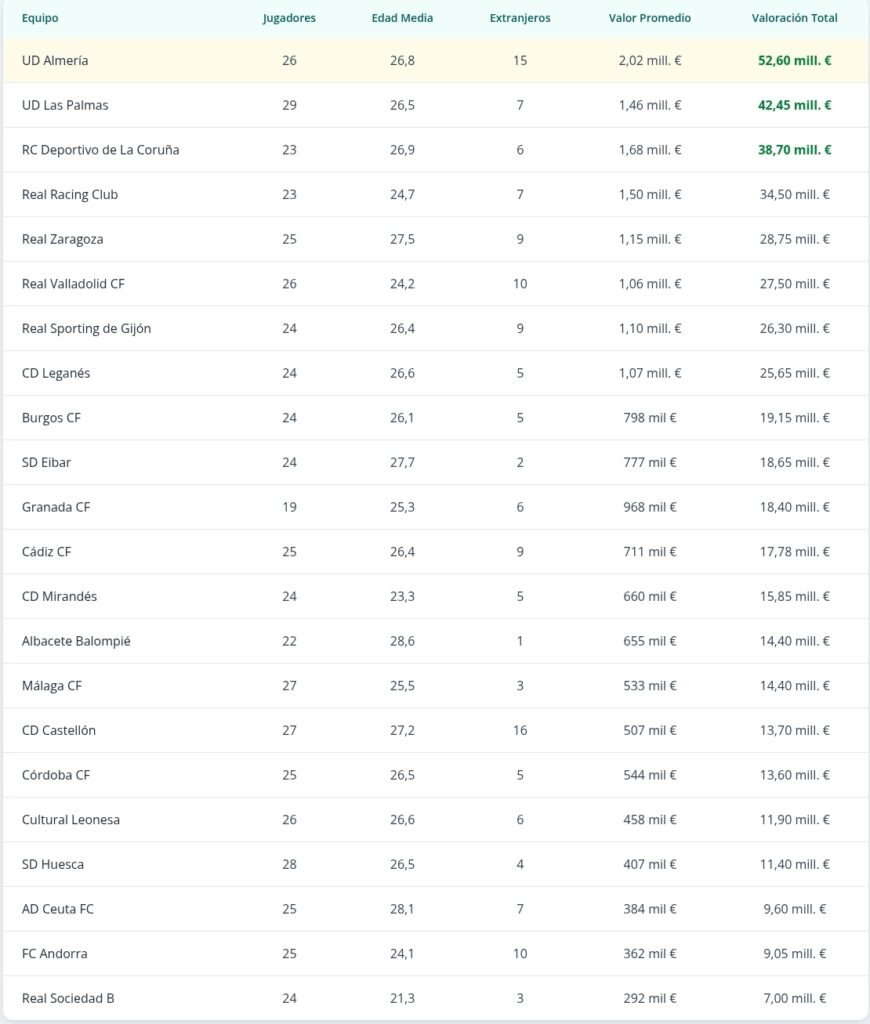Click the 7,00 mill. € total value
The width and height of the screenshot is (870, 1024).
[x=794, y=999]
